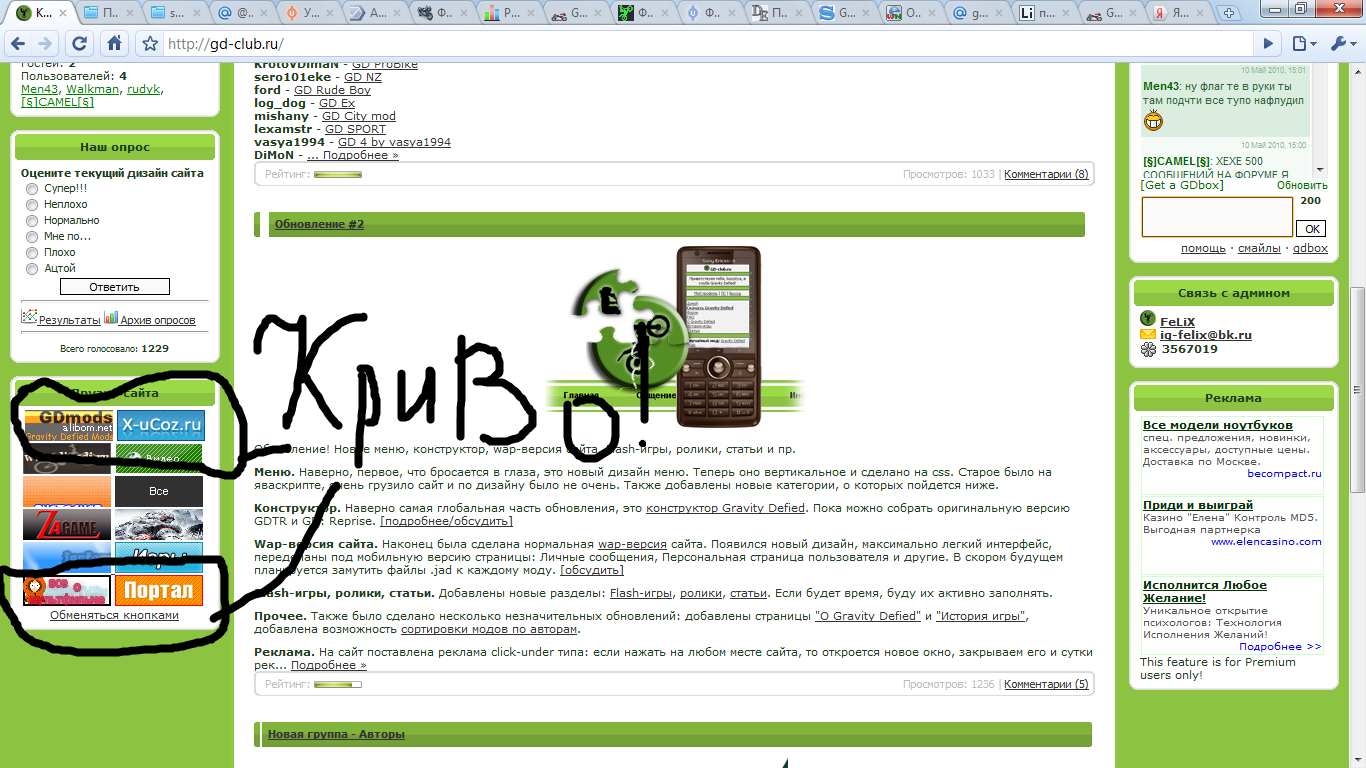
Task: Click the X-uCoz.ru banner
Action: coord(161,425)
